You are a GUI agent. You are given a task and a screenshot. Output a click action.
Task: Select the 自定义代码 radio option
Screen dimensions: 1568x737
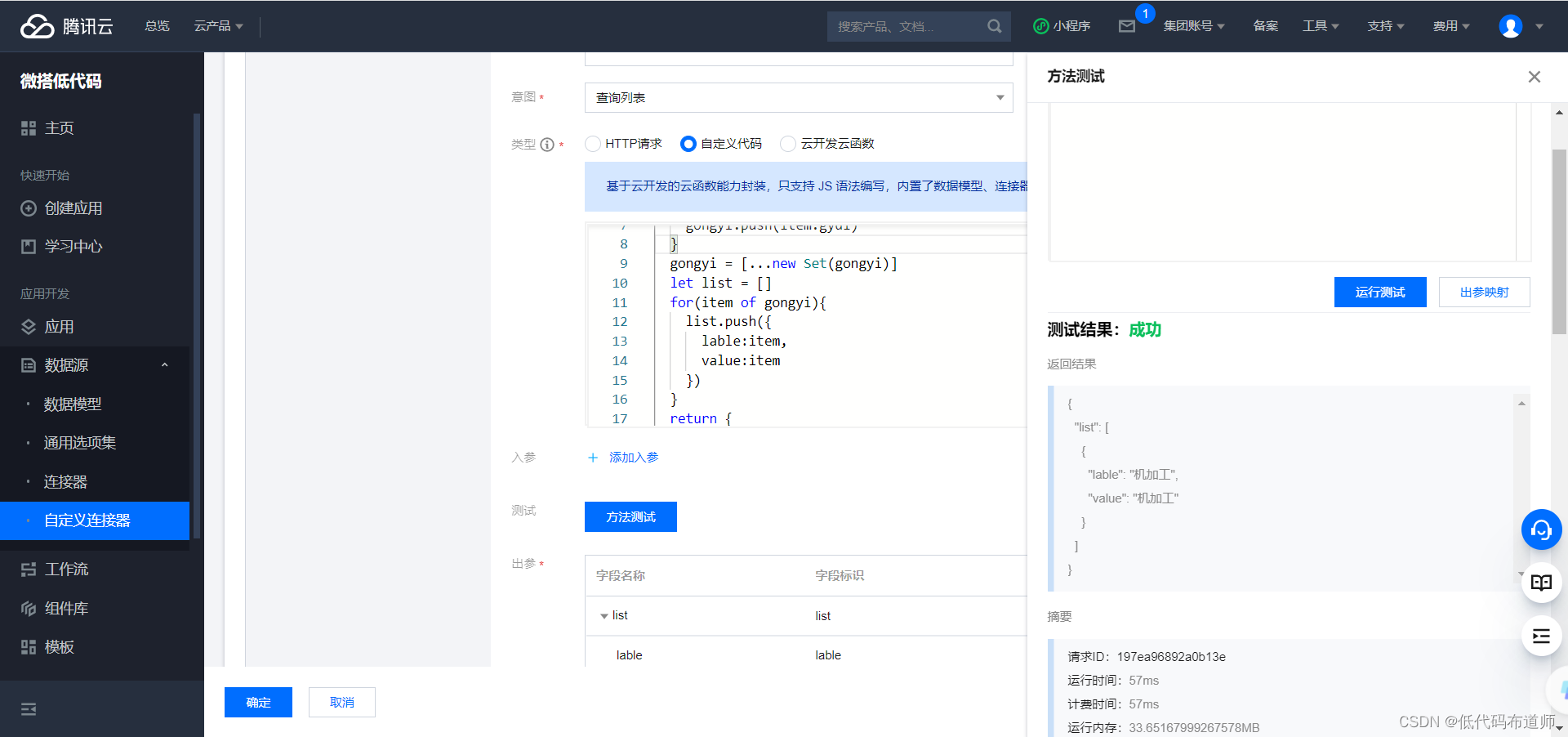[688, 144]
